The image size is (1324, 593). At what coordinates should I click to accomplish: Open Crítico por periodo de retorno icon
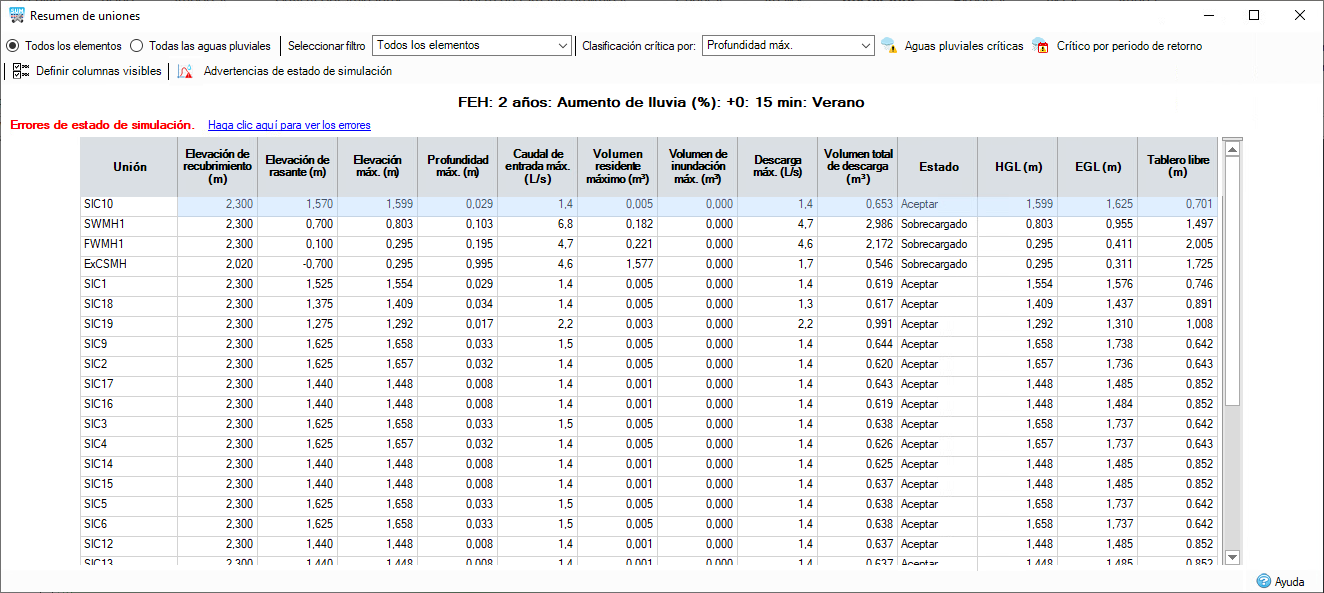(1041, 46)
